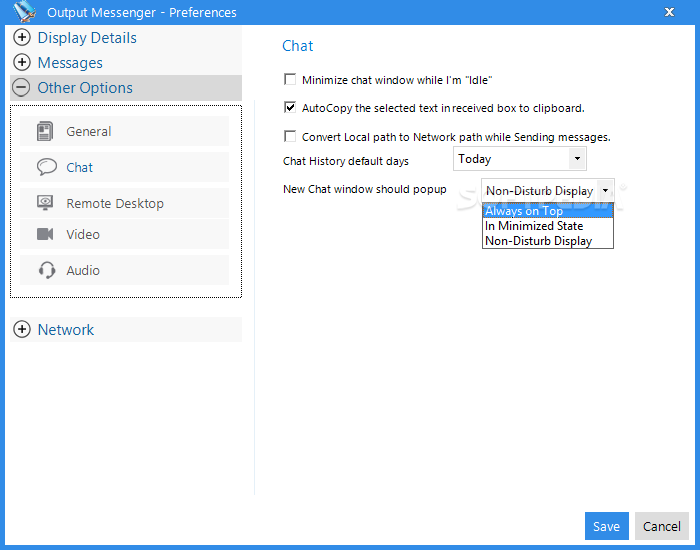
Task: Click 'New Chat window should popup' label
Action: 365,189
